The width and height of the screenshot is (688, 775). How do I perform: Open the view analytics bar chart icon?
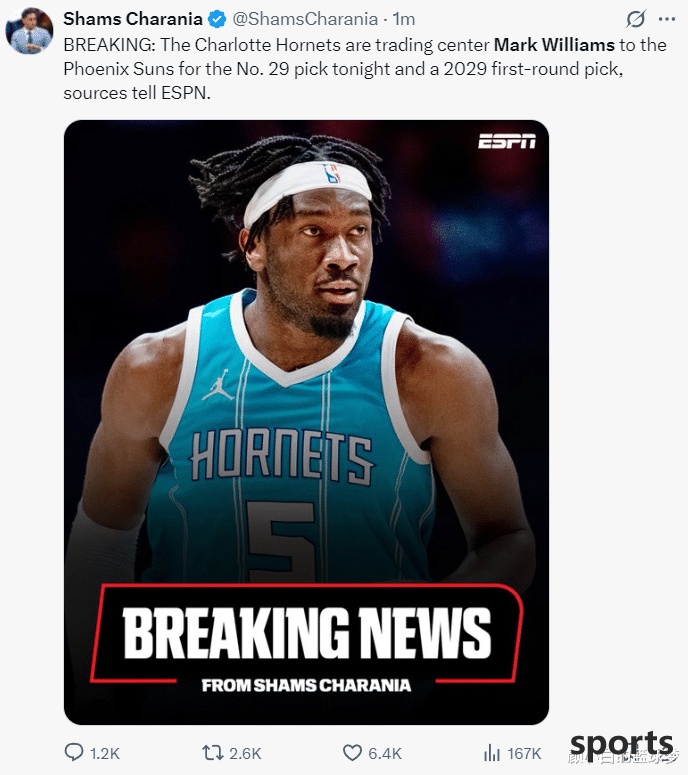[x=492, y=753]
